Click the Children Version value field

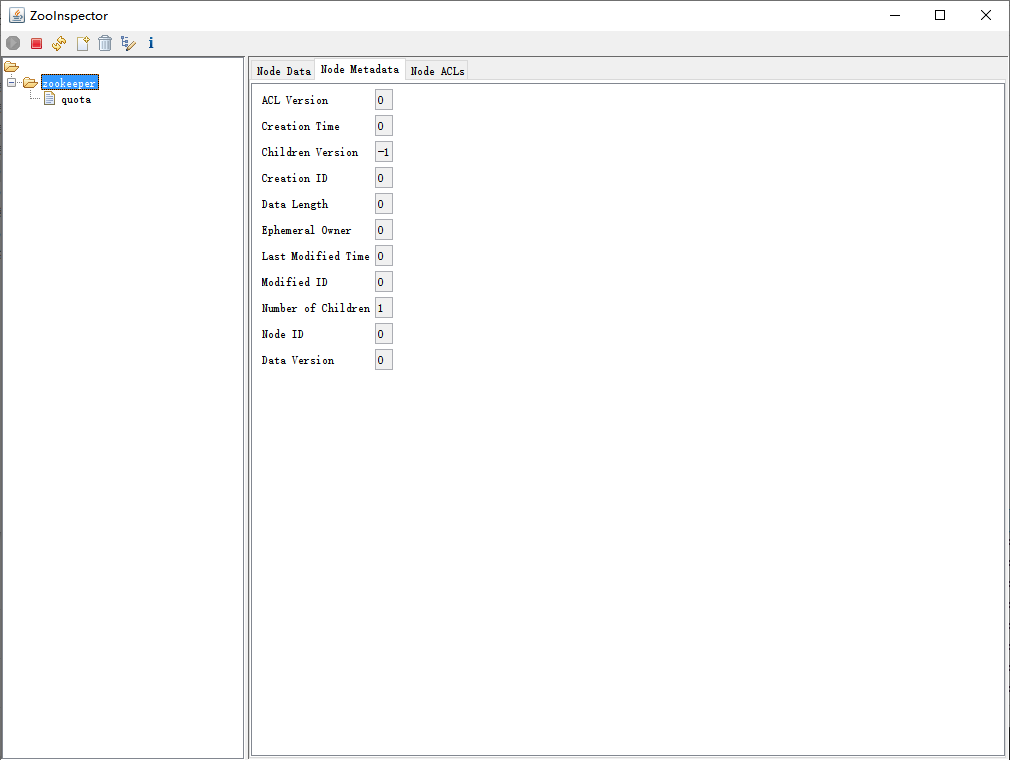[x=384, y=152]
